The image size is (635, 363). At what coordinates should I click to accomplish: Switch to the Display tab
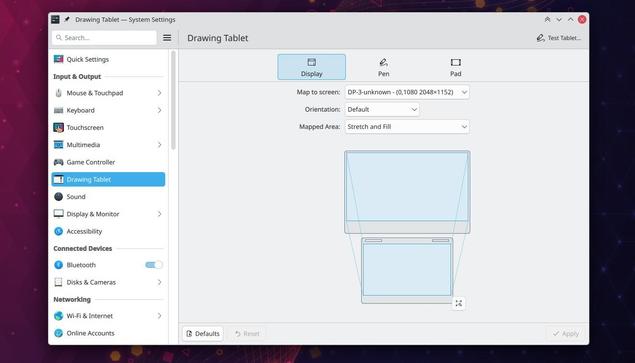(x=311, y=67)
